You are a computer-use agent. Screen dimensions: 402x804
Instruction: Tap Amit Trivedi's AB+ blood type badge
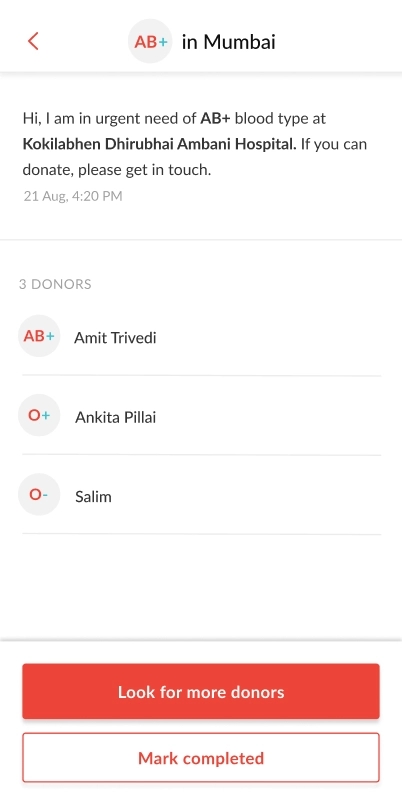tap(39, 336)
